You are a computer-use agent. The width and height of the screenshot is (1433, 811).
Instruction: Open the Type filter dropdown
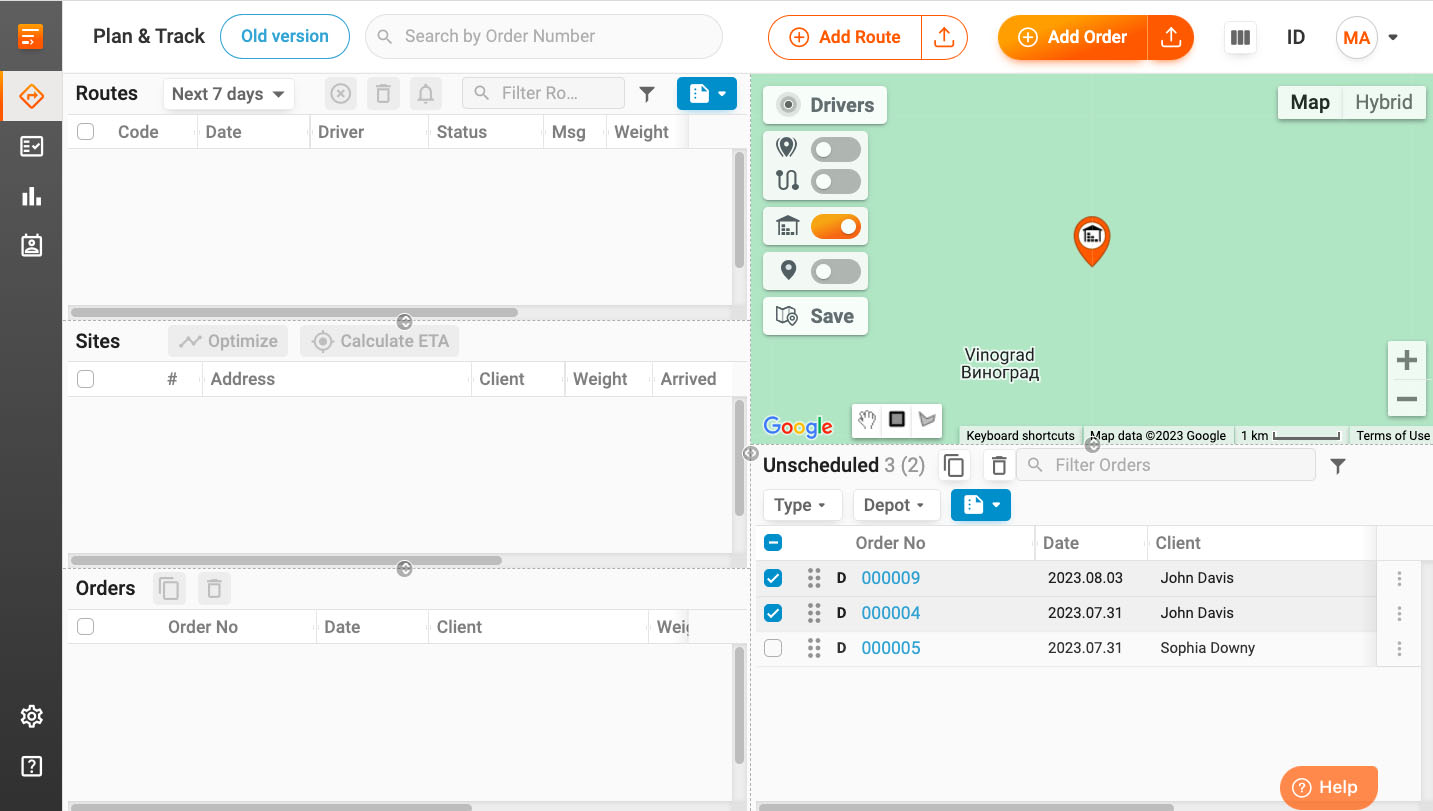(802, 505)
